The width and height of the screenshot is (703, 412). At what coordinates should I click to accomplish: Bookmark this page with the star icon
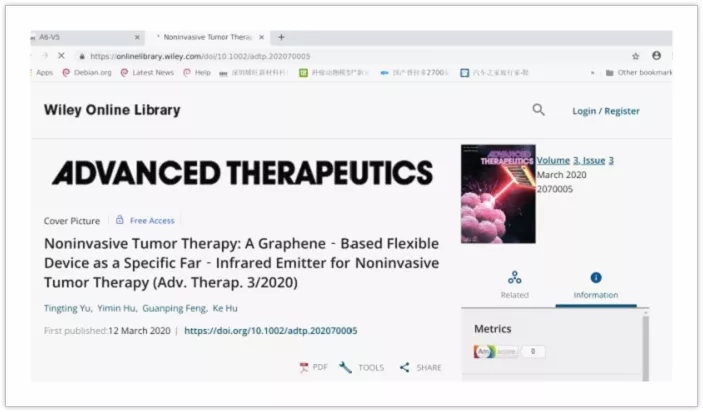635,56
